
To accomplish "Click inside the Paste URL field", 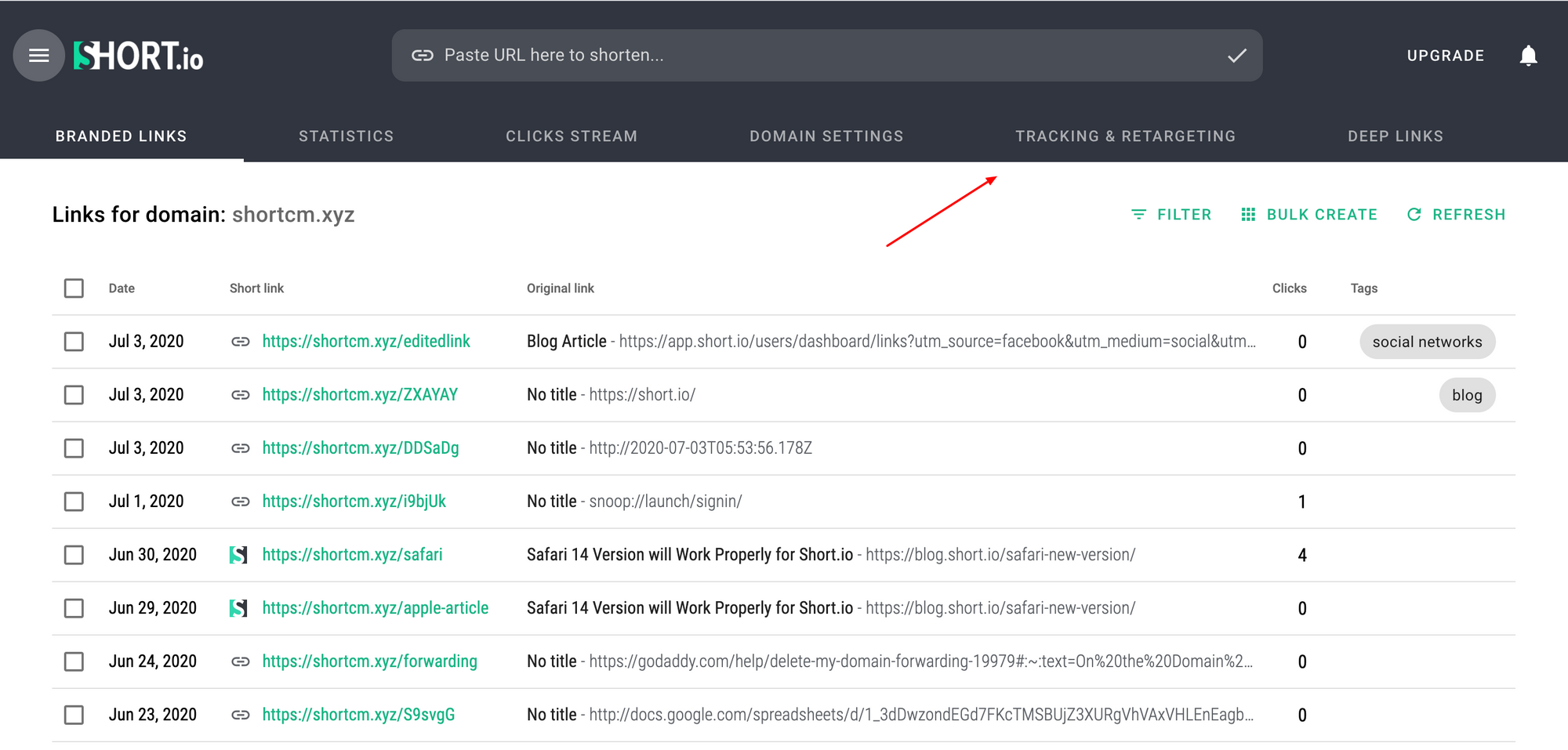I will (706, 55).
